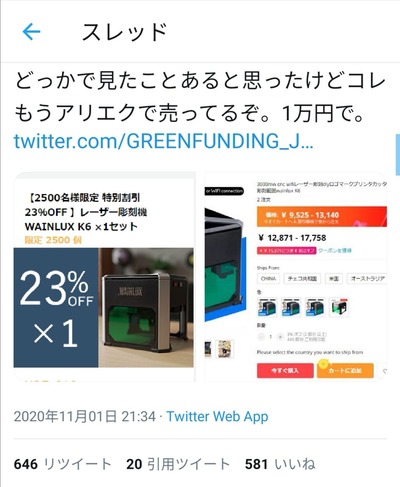The width and height of the screenshot is (400, 487).
Task: Select チェコ共和国 as ship-from option
Action: click(302, 278)
